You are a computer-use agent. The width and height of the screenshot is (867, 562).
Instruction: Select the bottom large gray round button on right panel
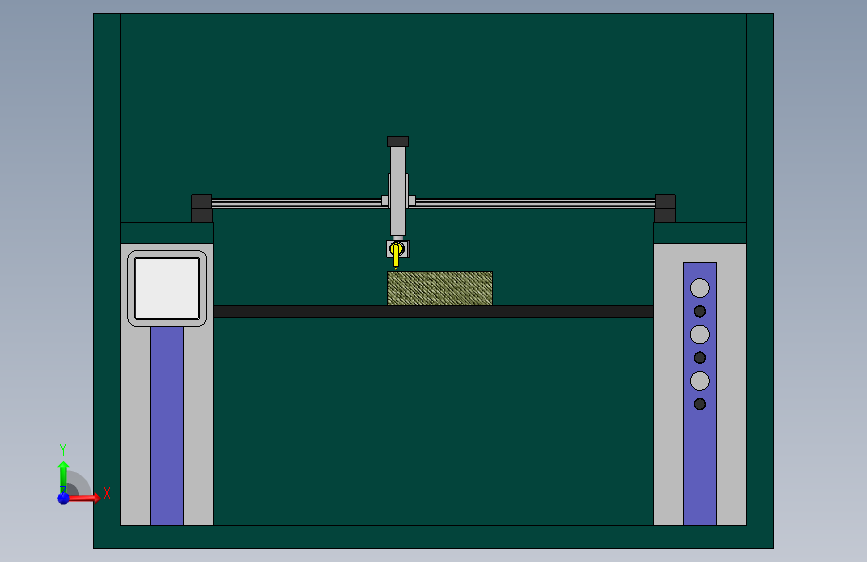click(699, 381)
